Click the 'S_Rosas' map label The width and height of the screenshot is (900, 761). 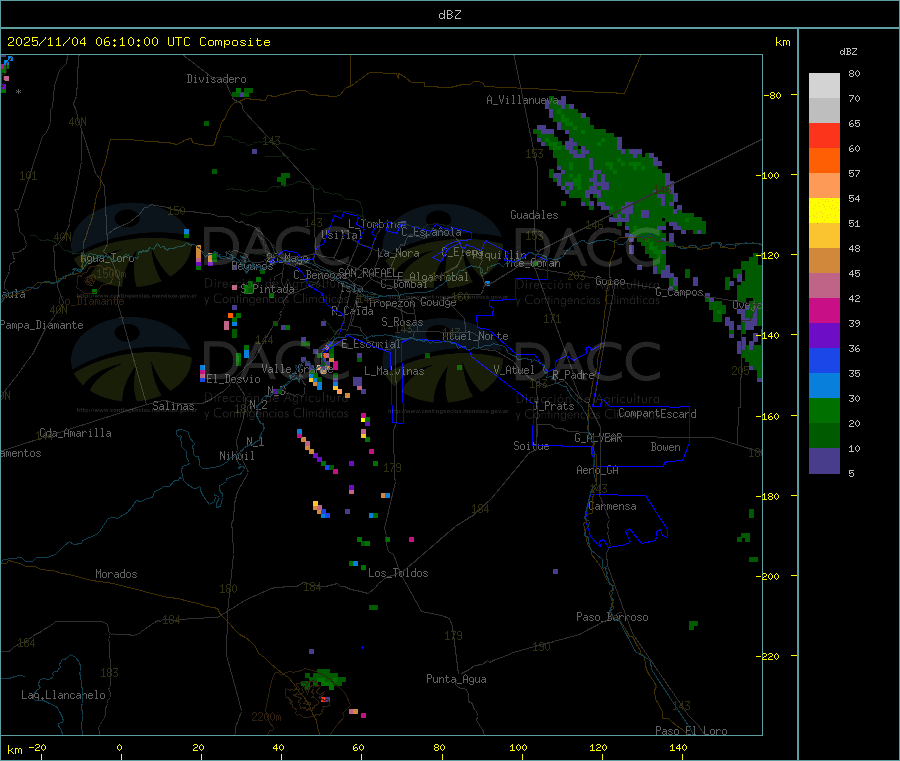402,322
